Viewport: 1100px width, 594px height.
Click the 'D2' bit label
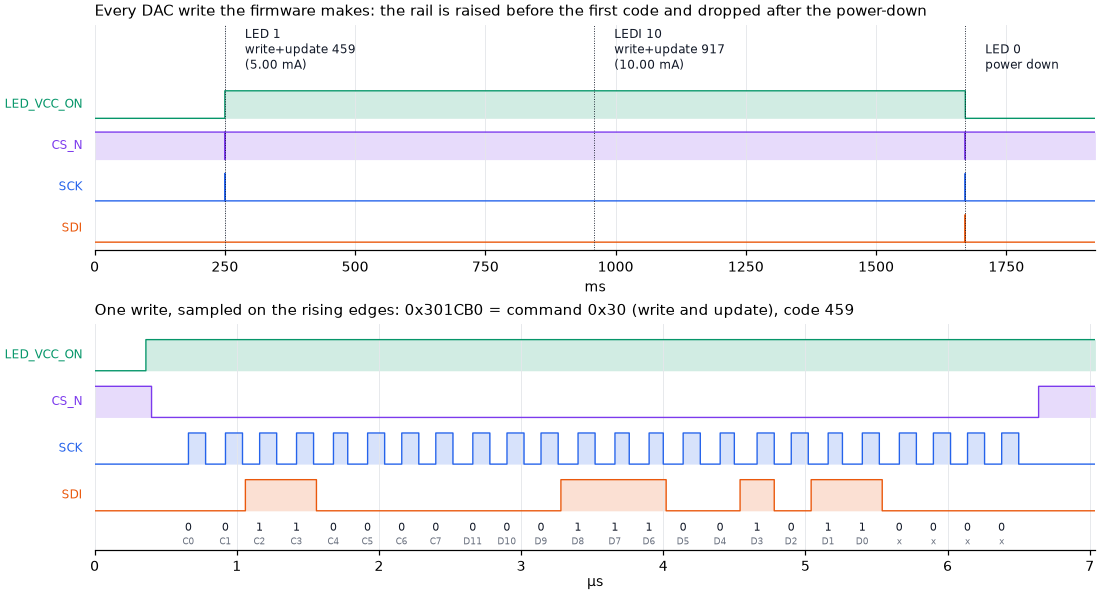pyautogui.click(x=791, y=541)
